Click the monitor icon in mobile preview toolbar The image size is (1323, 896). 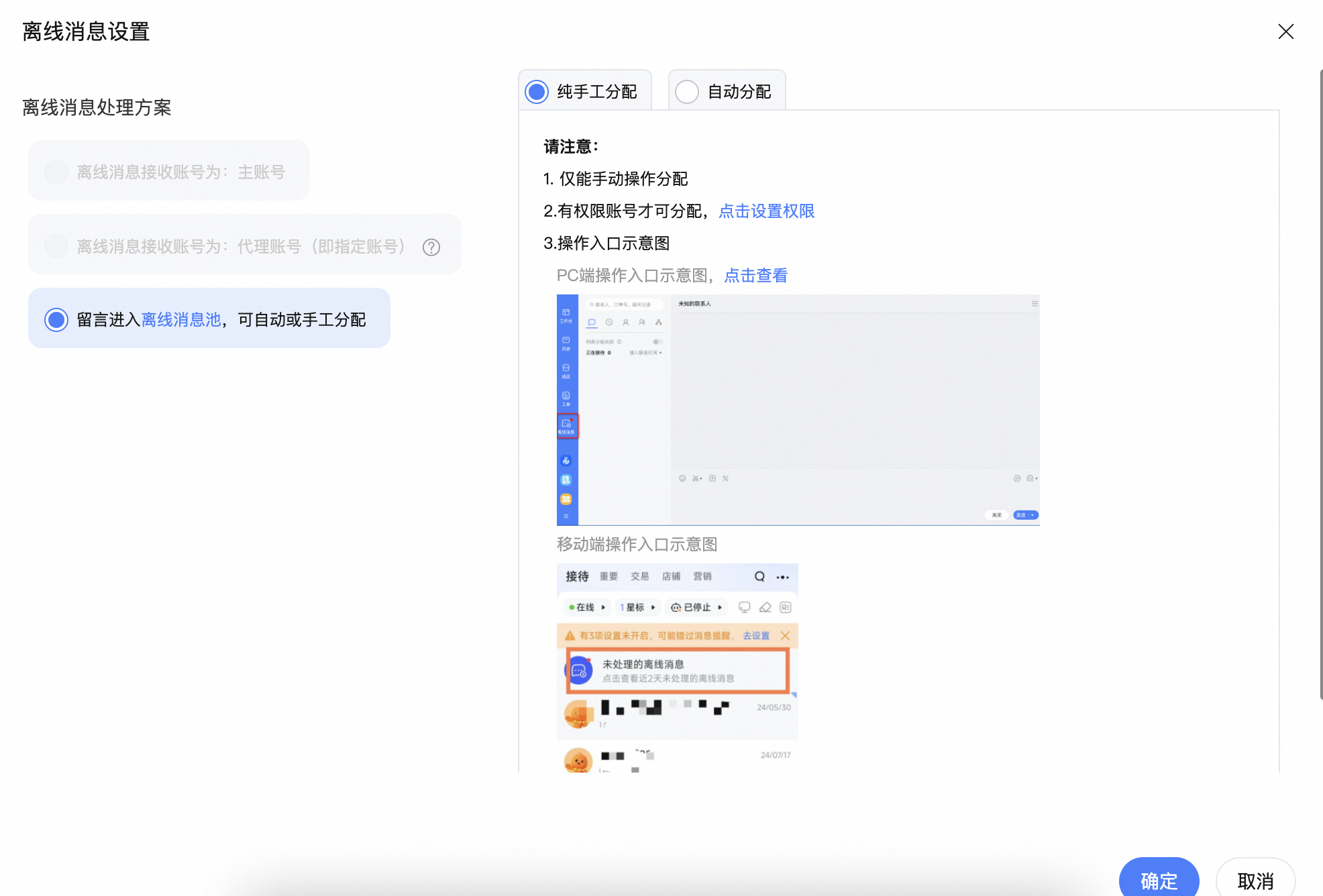coord(744,607)
